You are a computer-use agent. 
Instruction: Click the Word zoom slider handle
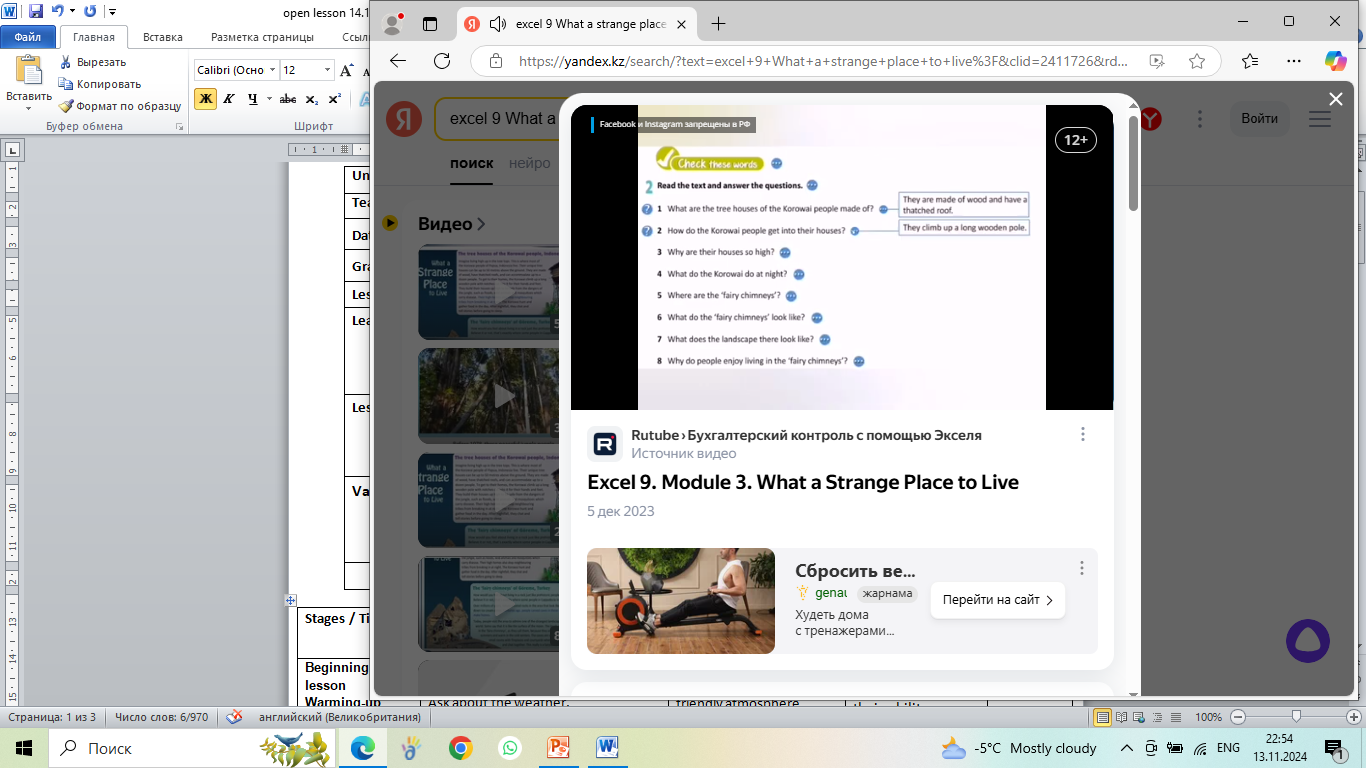click(x=1296, y=717)
